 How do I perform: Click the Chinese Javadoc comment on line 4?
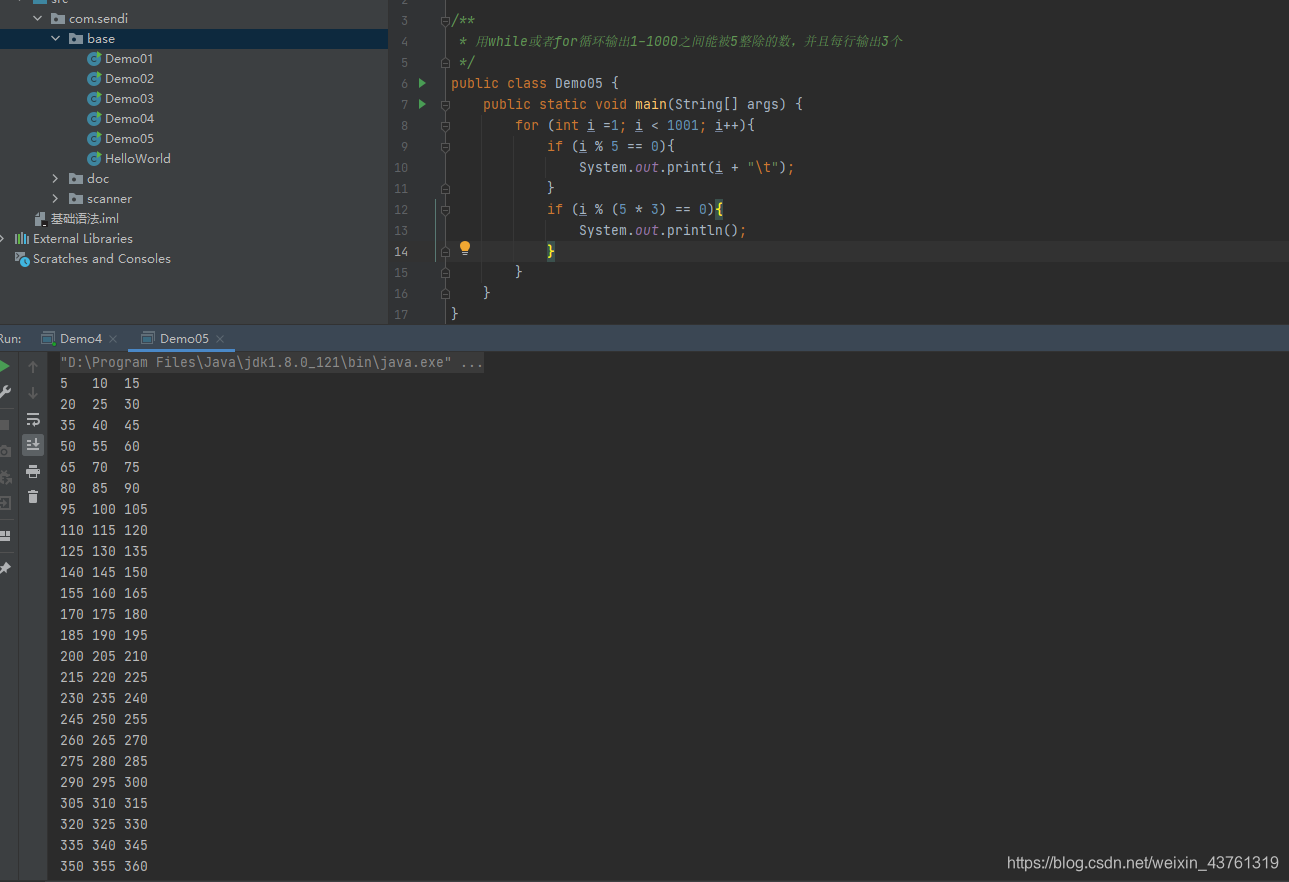tap(681, 41)
